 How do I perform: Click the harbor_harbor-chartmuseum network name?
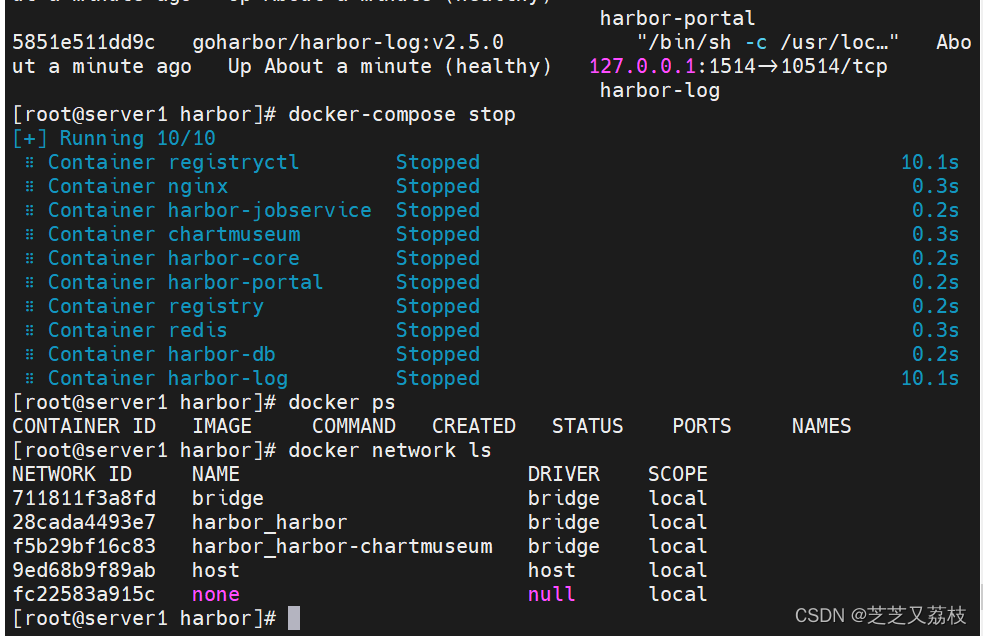click(x=342, y=546)
